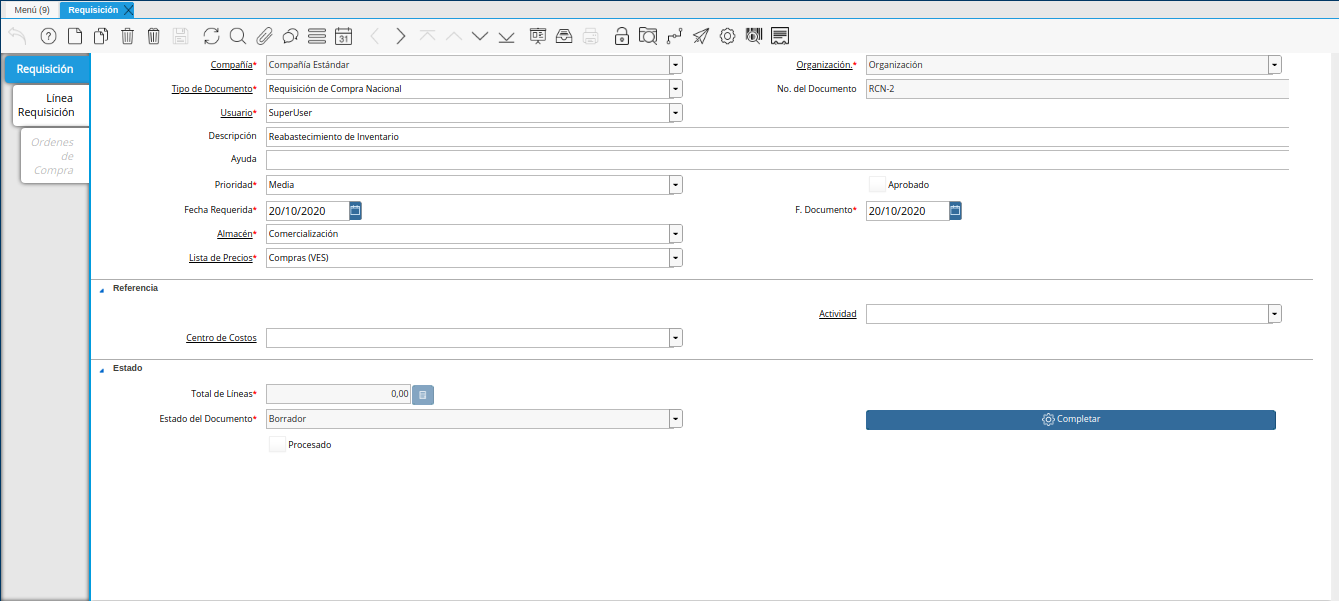Toggle the Procesado checkbox
1339x601 pixels.
coord(277,444)
